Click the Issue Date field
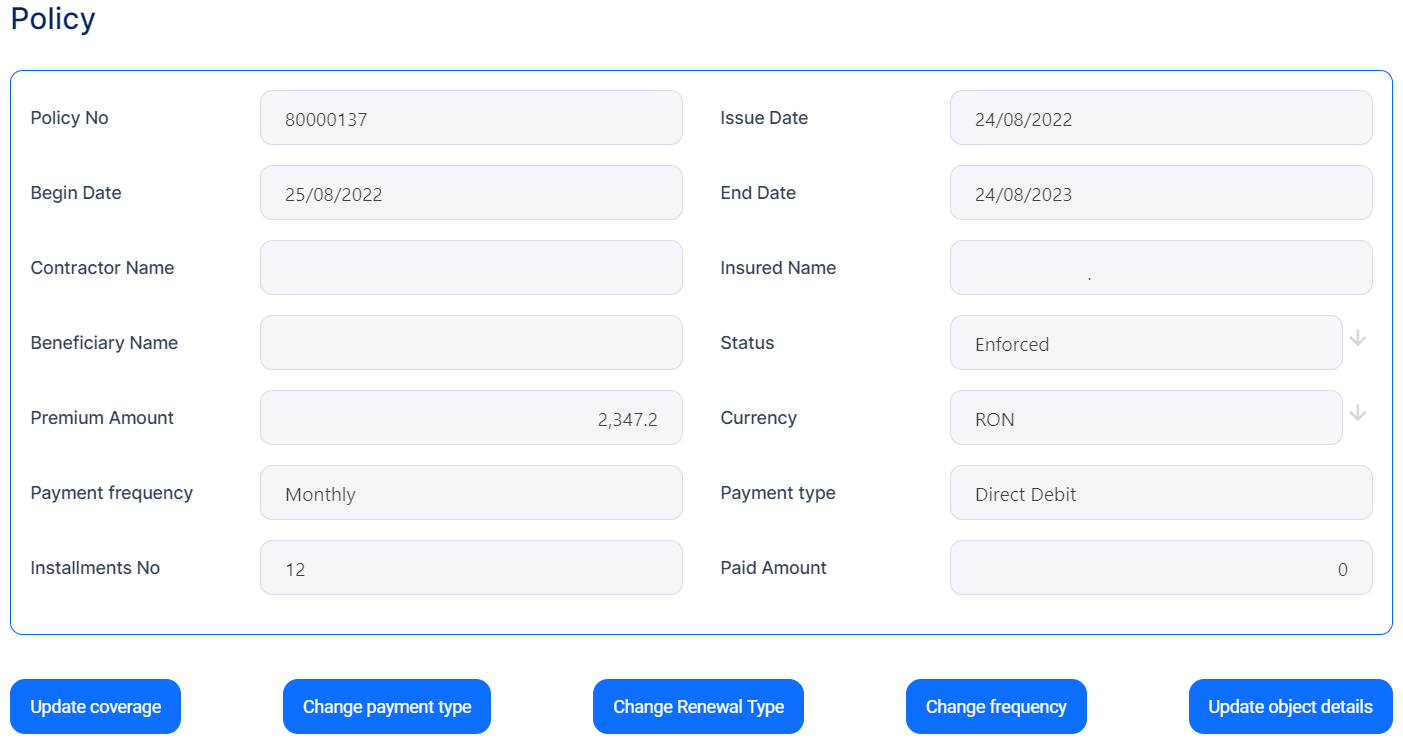Viewport: 1403px width, 743px height. pos(1160,118)
